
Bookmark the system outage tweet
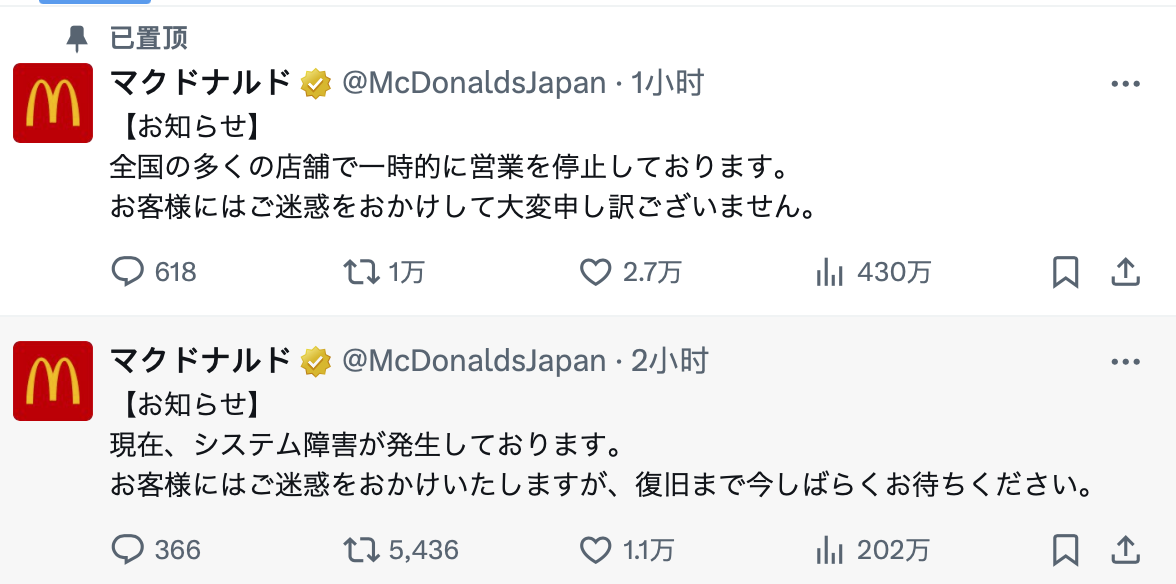pyautogui.click(x=1066, y=549)
